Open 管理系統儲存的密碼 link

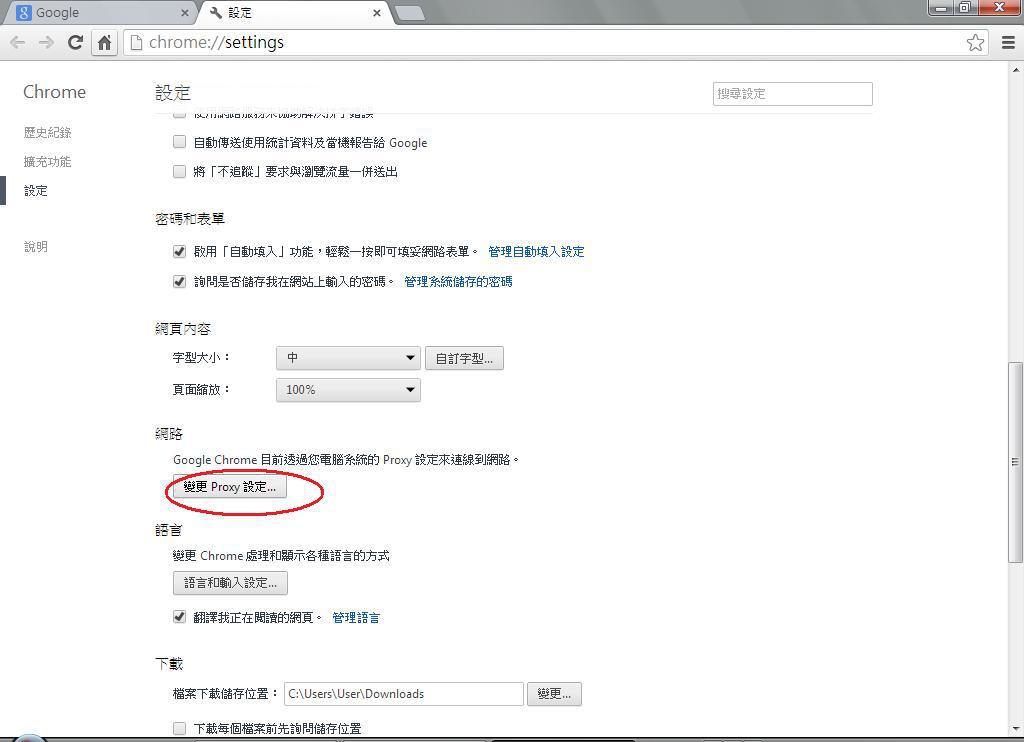458,282
